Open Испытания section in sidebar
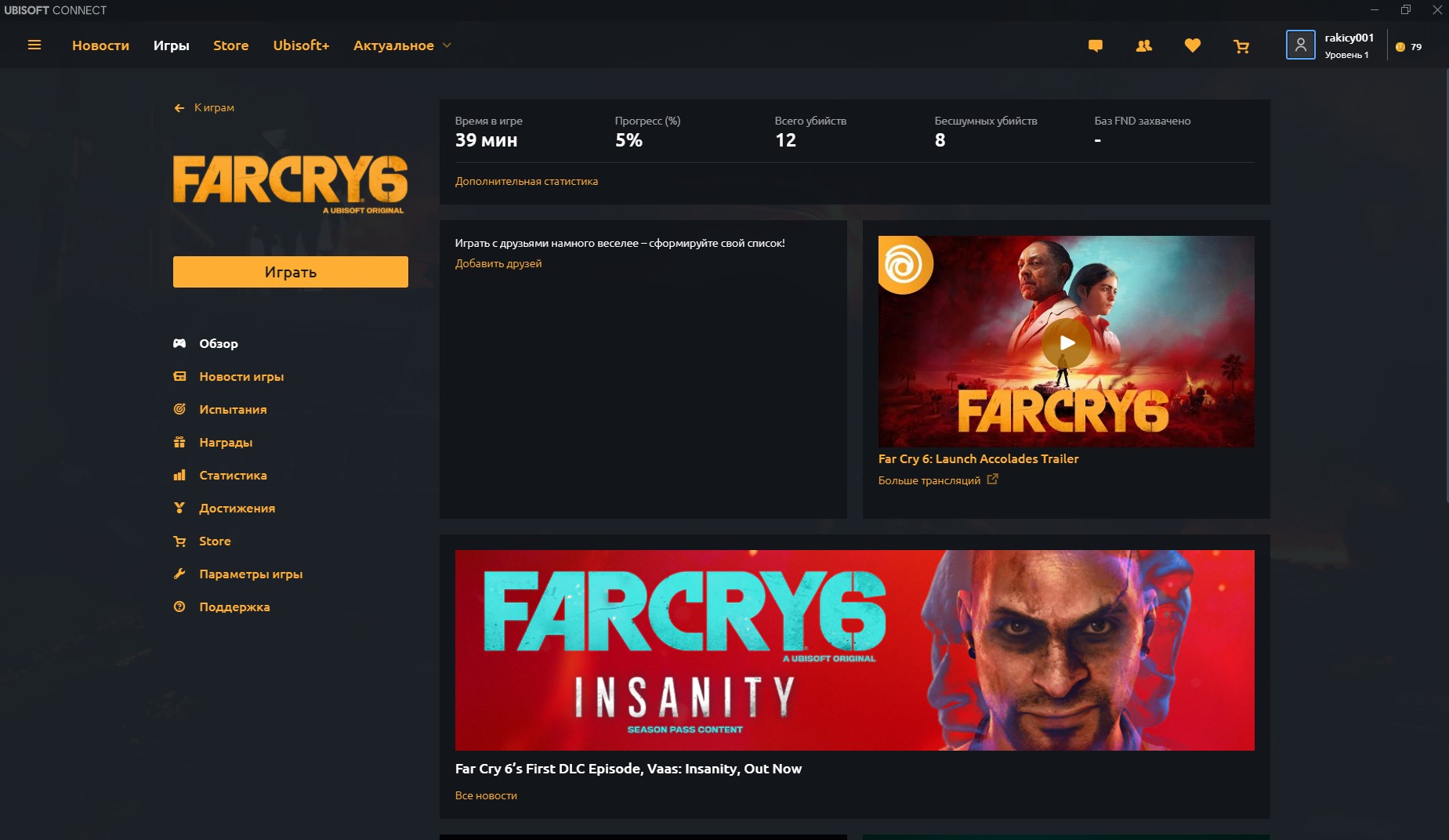This screenshot has height=840, width=1449. tap(233, 409)
